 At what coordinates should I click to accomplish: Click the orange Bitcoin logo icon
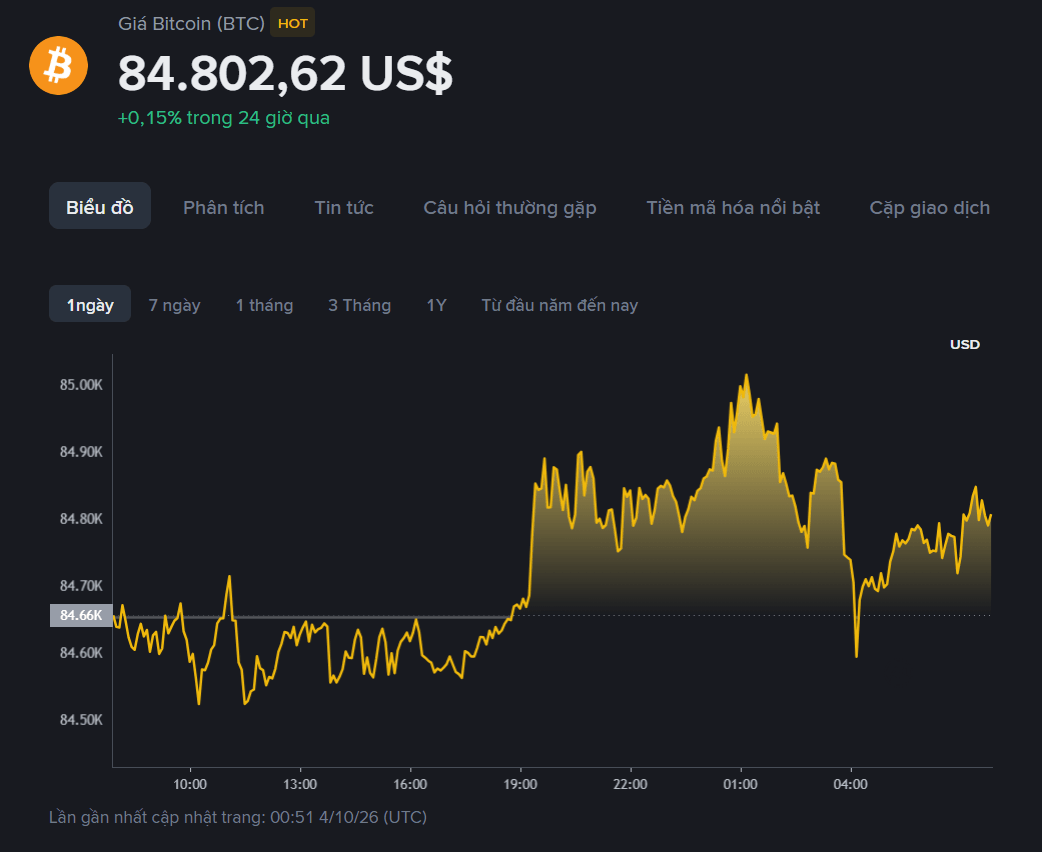point(58,66)
